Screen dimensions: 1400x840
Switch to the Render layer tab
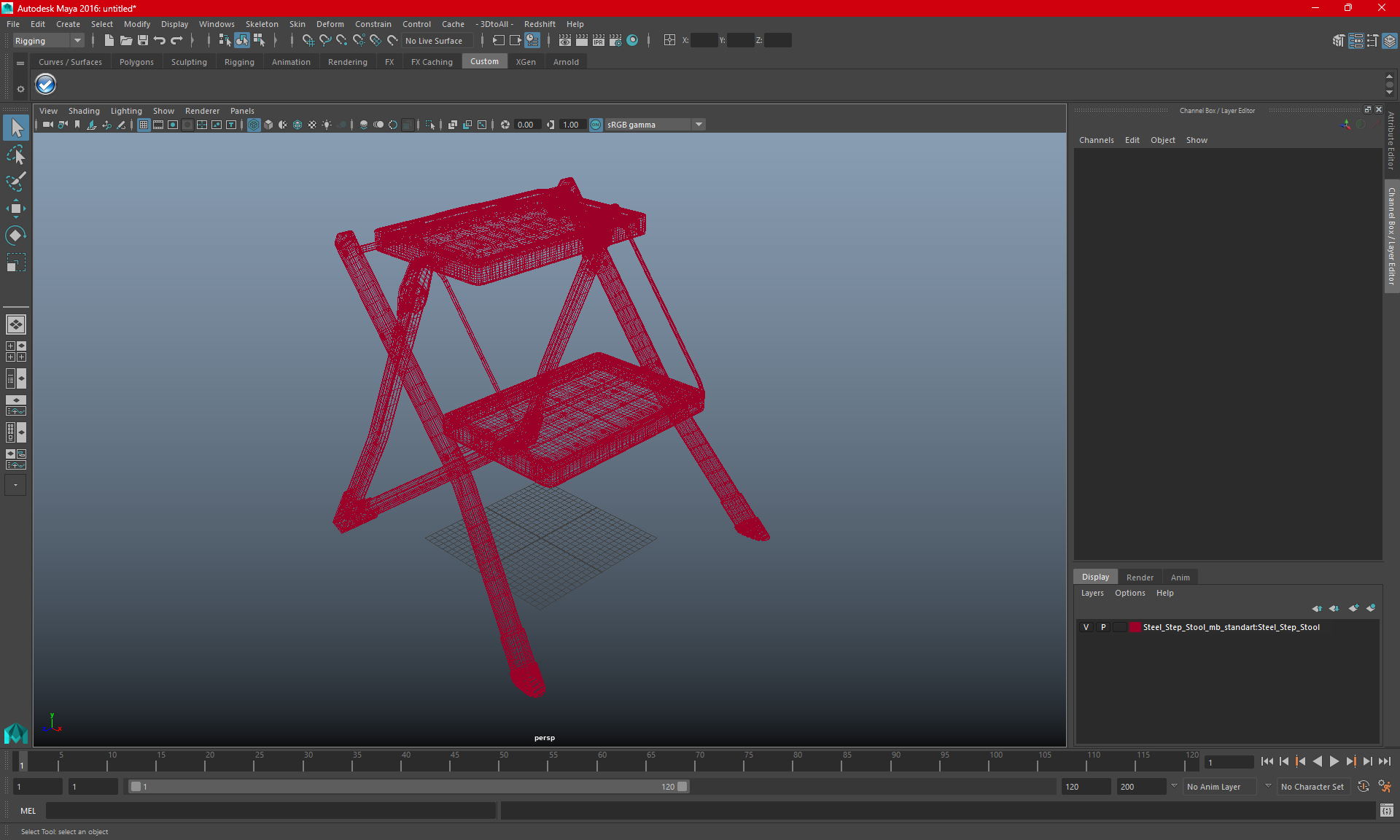1140,577
